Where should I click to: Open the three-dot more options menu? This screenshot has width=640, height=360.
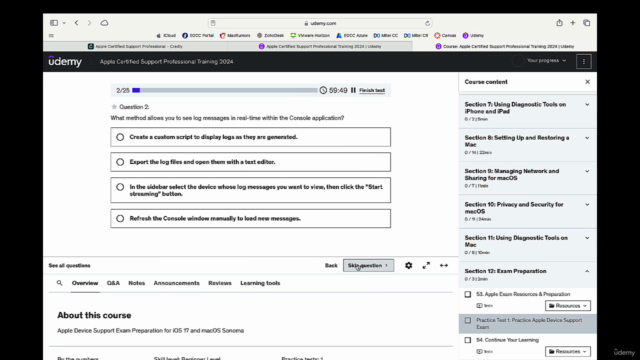coord(584,62)
